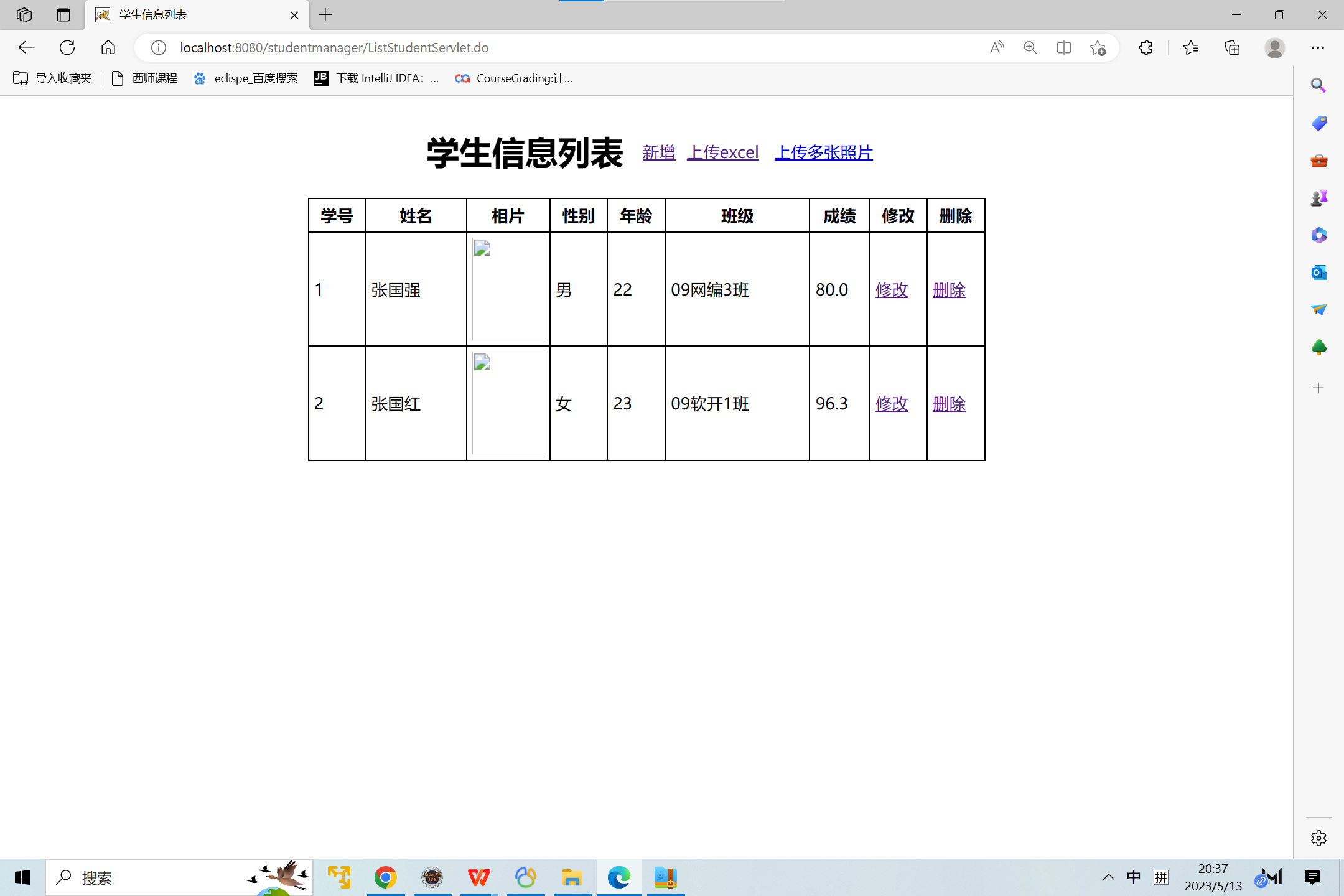Click the browser refresh icon
Image resolution: width=1344 pixels, height=896 pixels.
67,47
